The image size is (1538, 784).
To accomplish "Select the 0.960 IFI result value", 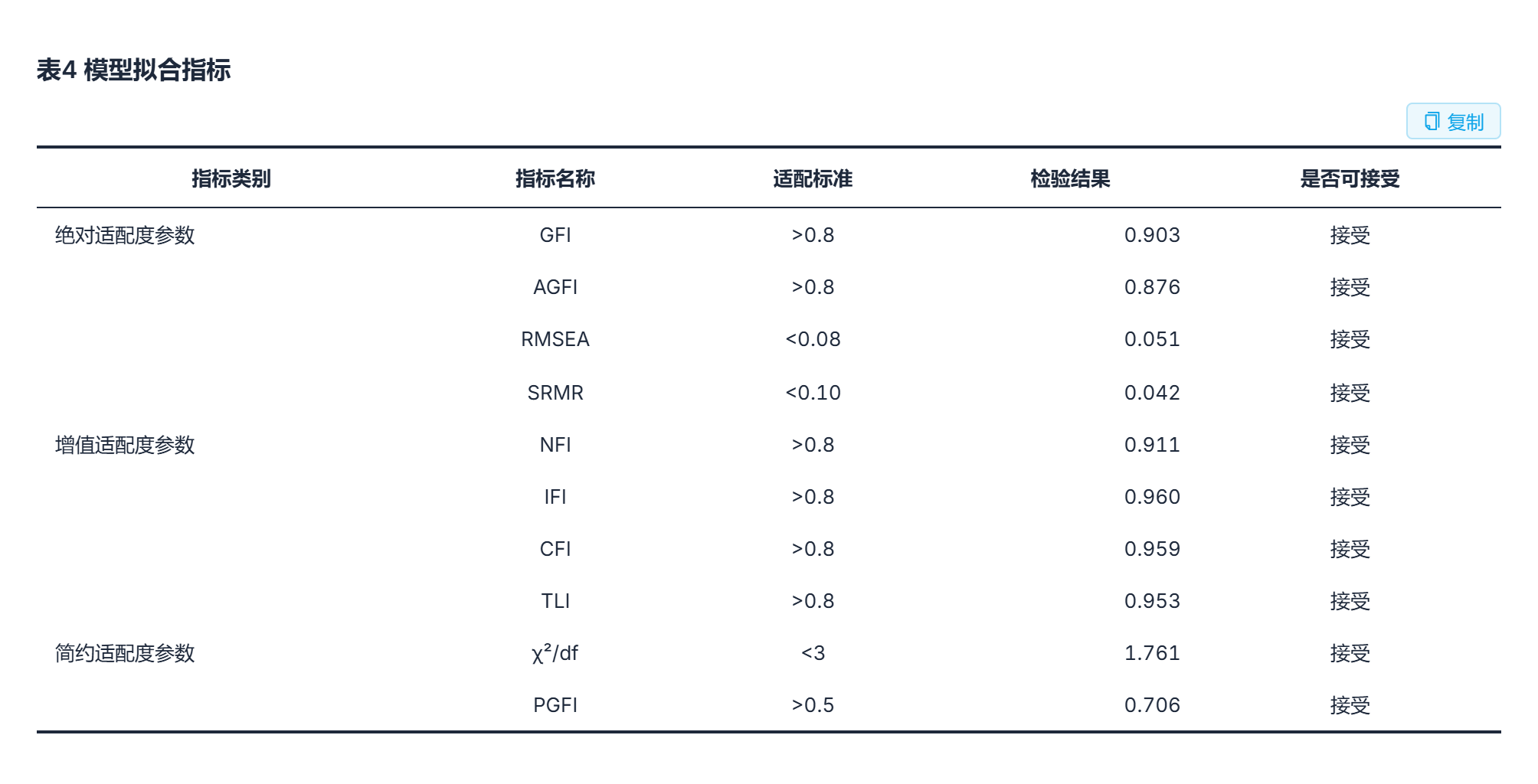I will 1152,497.
